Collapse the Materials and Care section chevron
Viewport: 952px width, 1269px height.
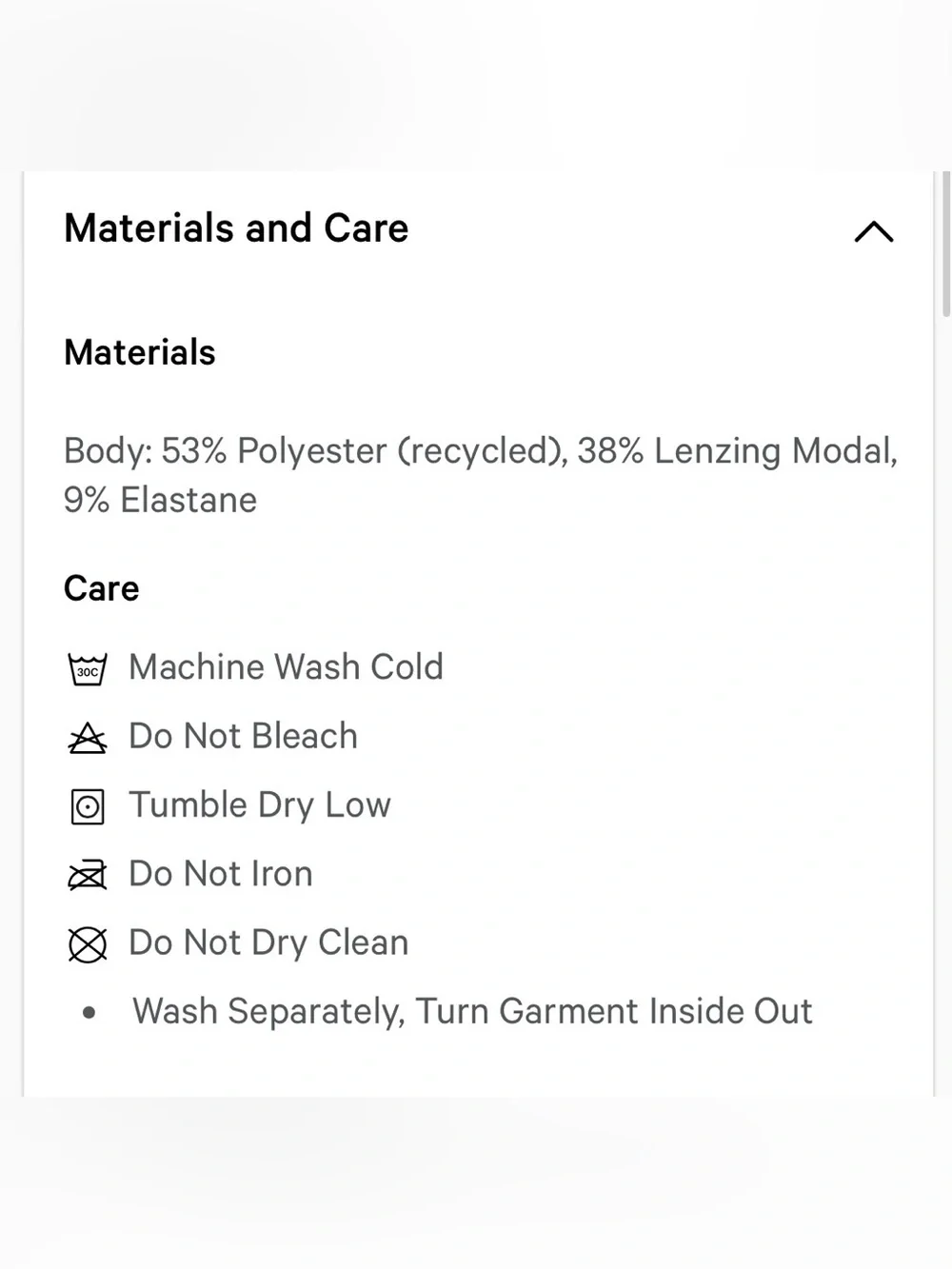pyautogui.click(x=874, y=231)
